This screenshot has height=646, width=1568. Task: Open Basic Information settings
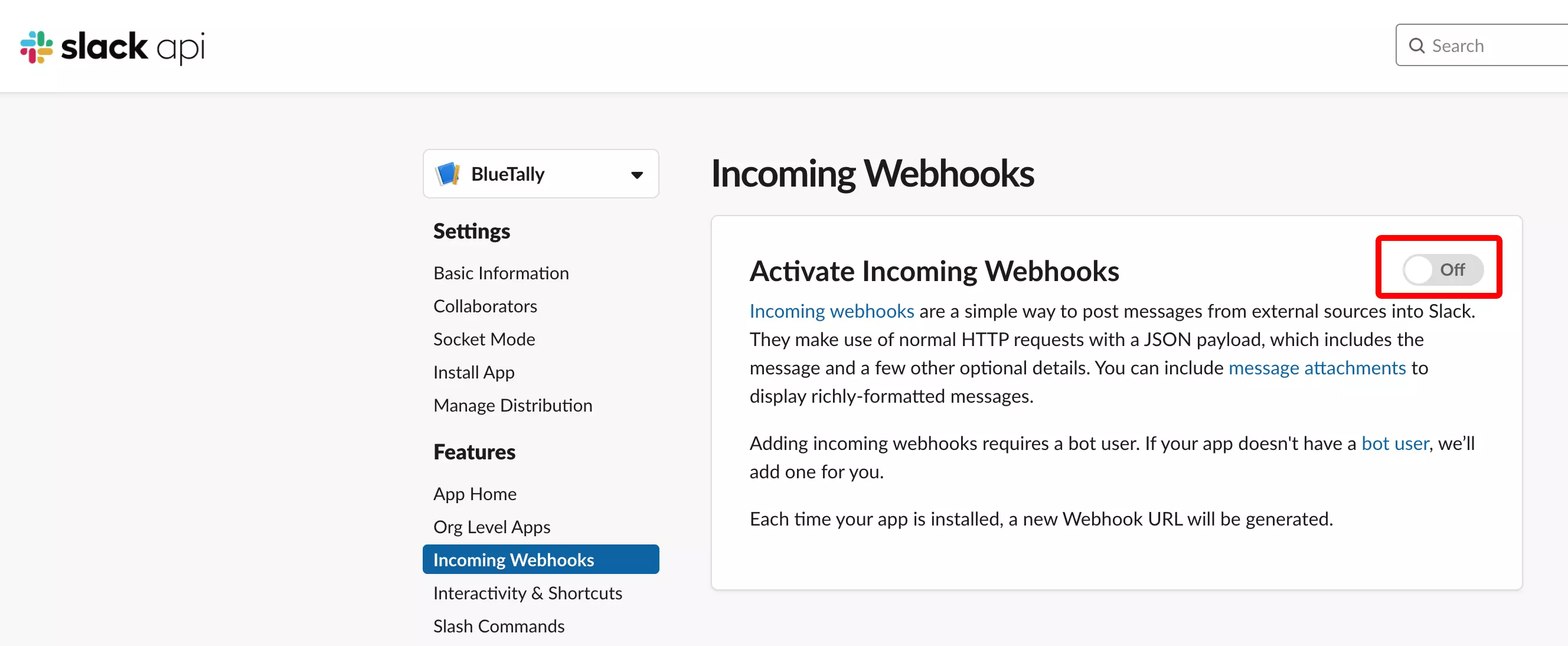(x=501, y=273)
